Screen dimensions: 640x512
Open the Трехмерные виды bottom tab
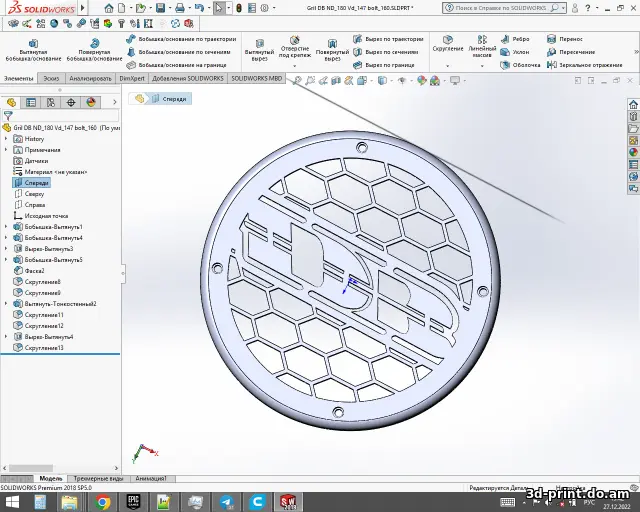(98, 479)
